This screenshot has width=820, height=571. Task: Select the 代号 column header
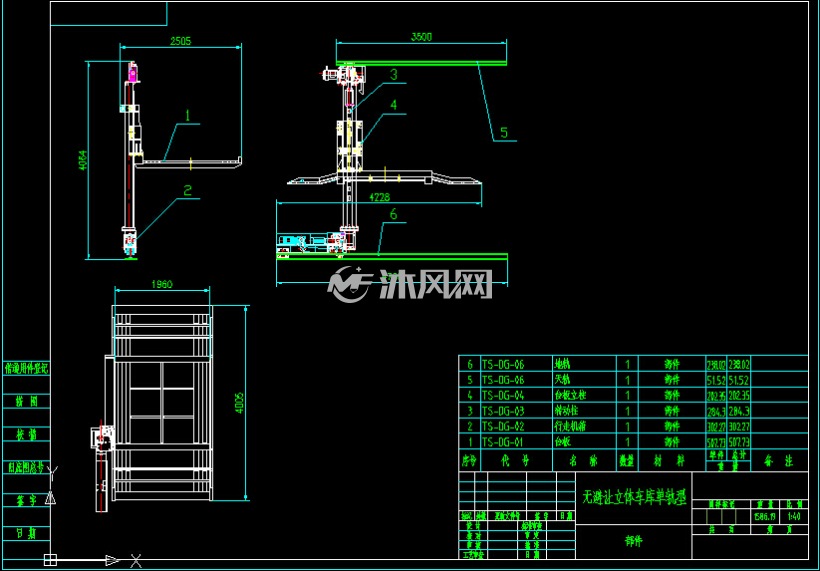(516, 461)
